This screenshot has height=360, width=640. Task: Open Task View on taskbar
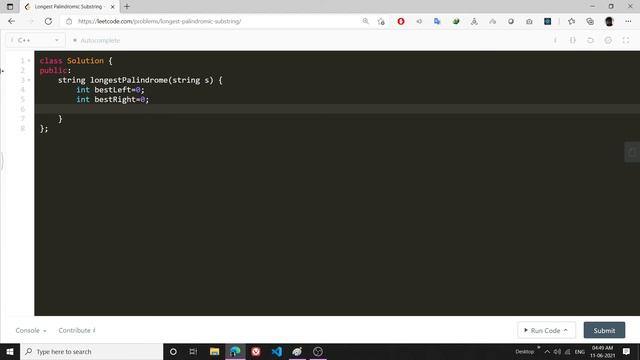click(193, 351)
